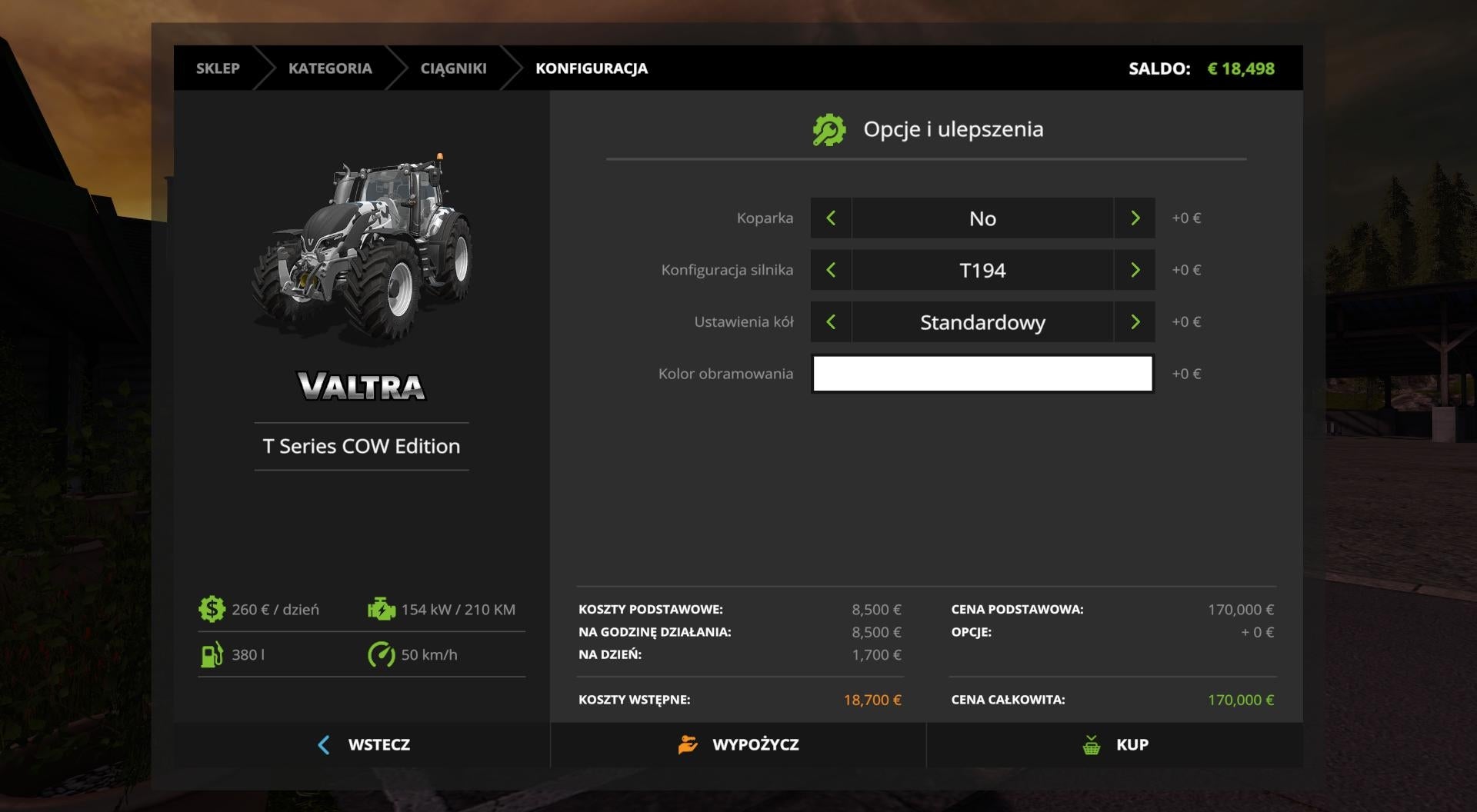Go back with the WSTECZ button
The width and height of the screenshot is (1477, 812).
tap(362, 744)
